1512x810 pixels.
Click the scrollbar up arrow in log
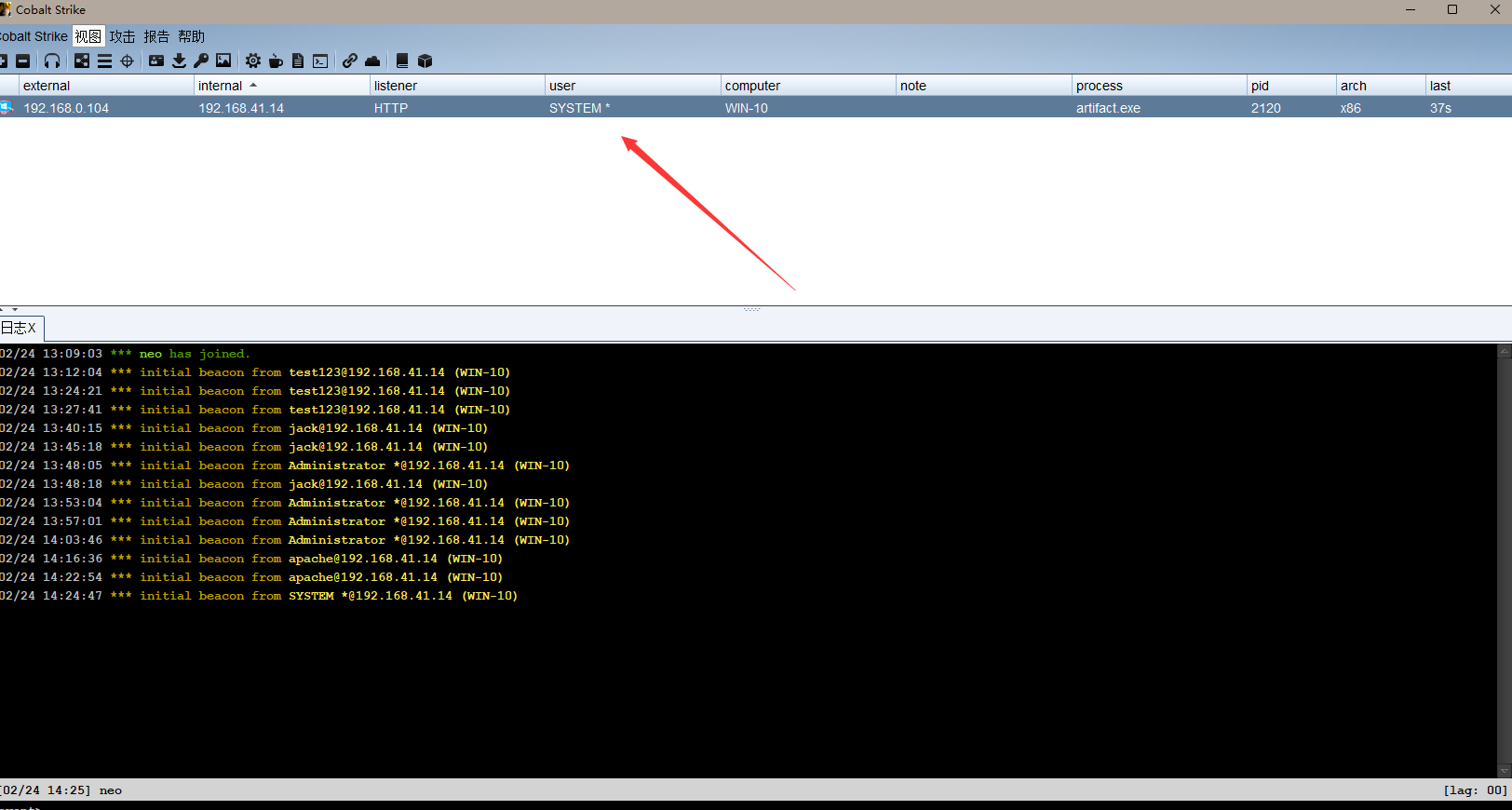coord(1504,352)
